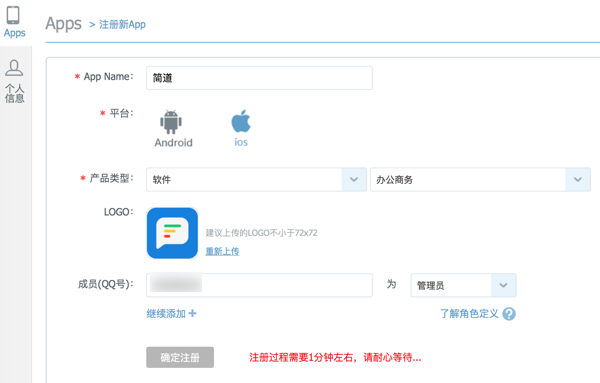The height and width of the screenshot is (383, 600).
Task: Click the App Name label
Action: [109, 77]
